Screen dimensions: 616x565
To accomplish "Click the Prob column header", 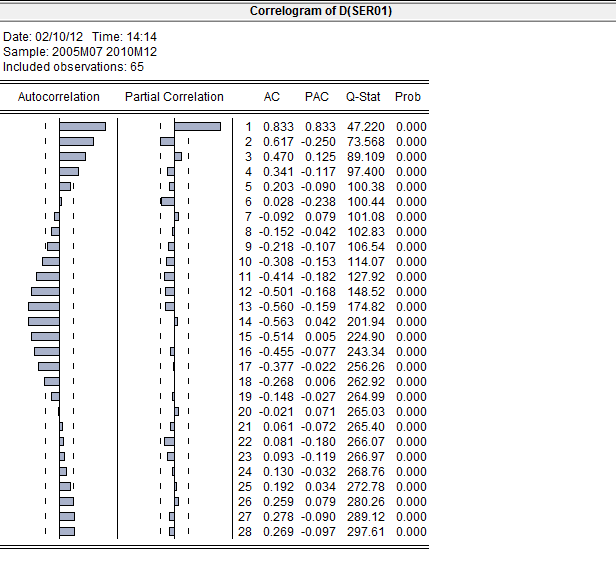I will (408, 97).
